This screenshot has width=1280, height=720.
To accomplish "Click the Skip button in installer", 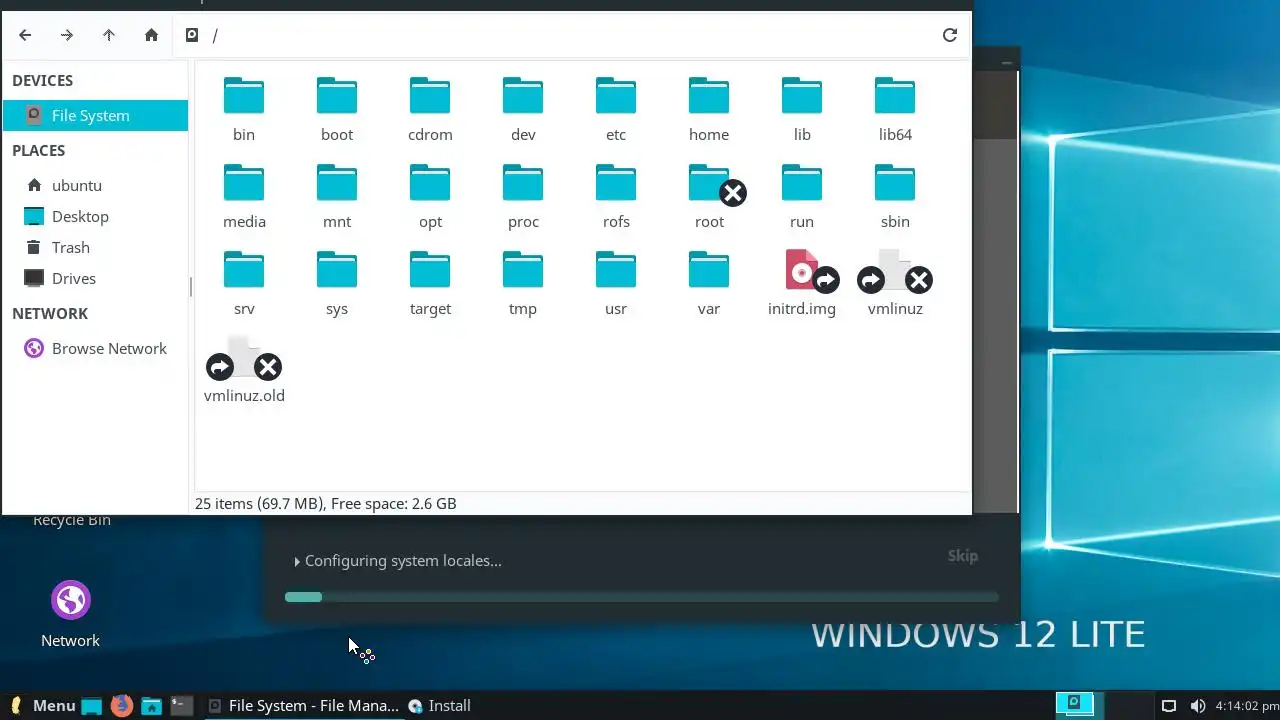I will tap(963, 556).
